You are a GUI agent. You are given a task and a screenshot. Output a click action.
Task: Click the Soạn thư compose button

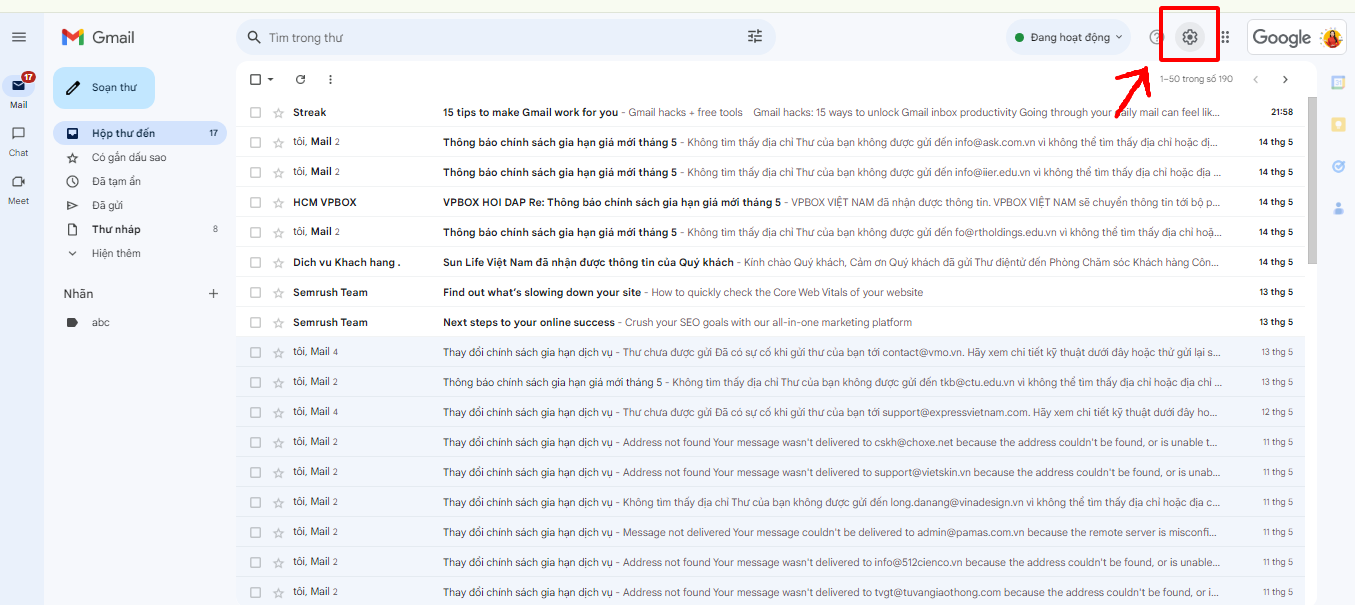(103, 88)
